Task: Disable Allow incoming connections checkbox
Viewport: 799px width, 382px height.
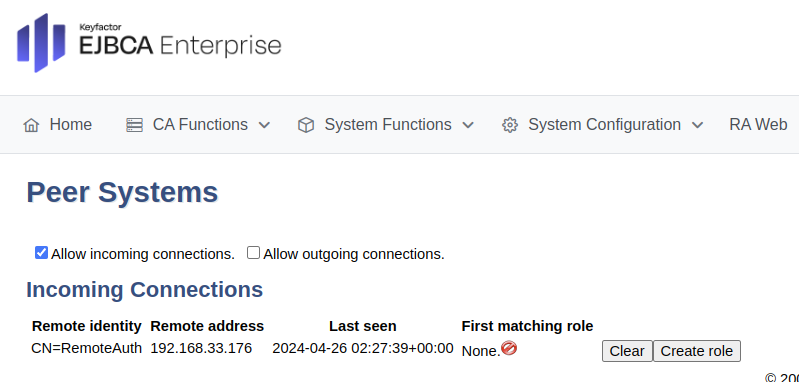Action: [x=41, y=253]
